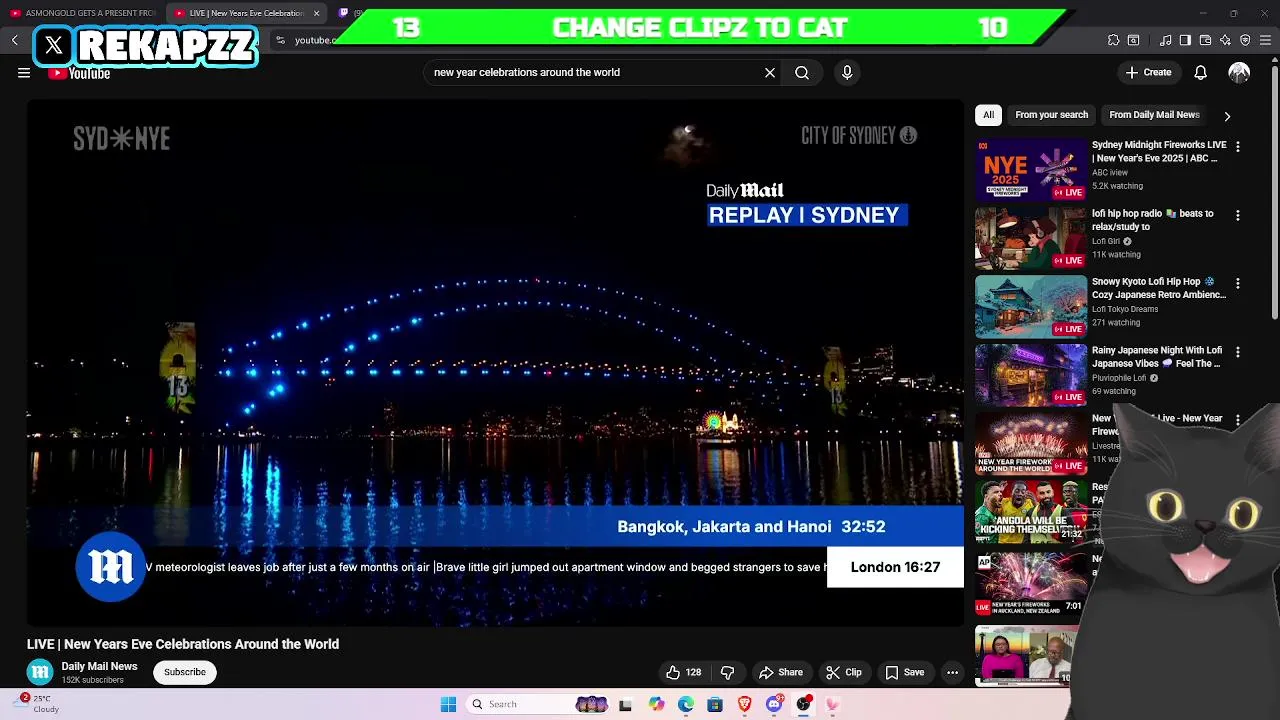Open Daily Mail News channel avatar

pos(40,672)
